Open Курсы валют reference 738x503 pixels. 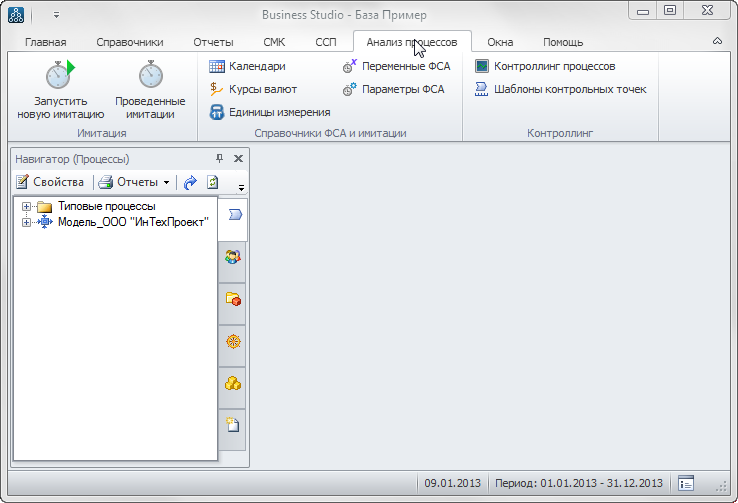point(253,89)
